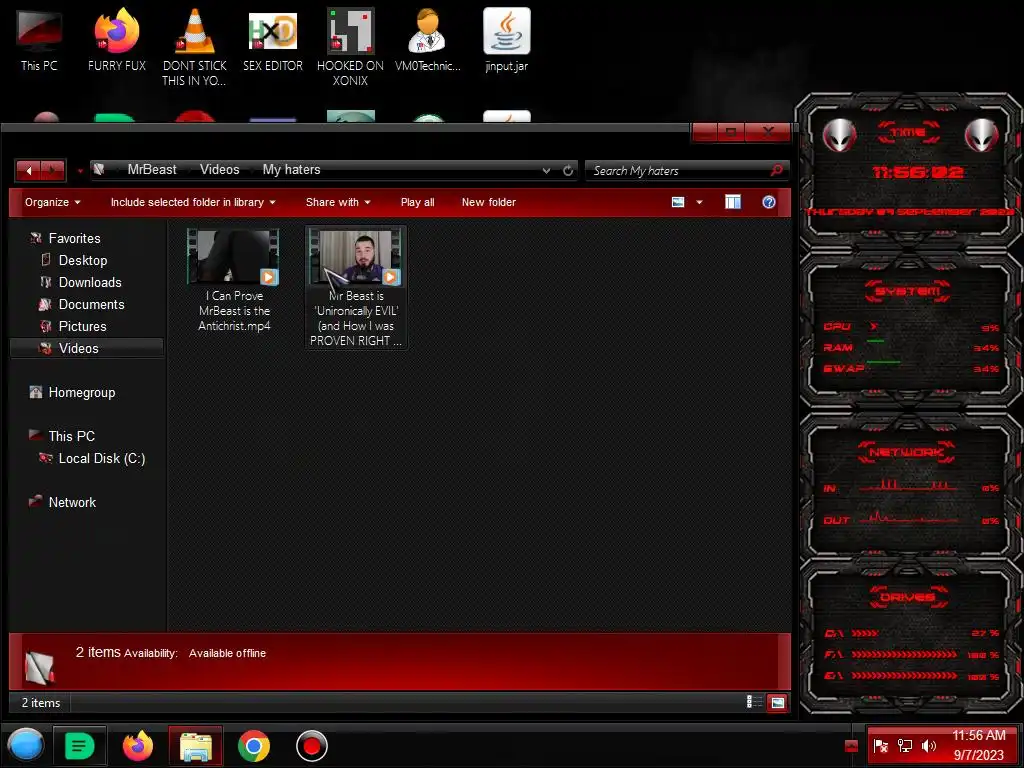Click Play all in the toolbar

pos(417,202)
